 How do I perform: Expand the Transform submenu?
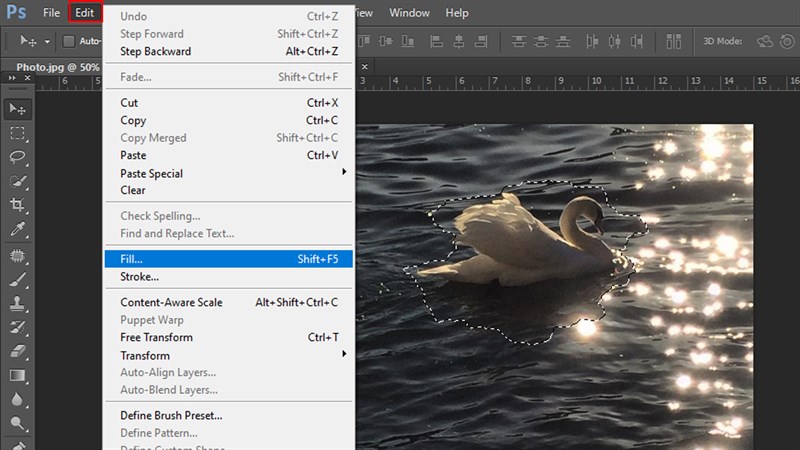[344, 354]
